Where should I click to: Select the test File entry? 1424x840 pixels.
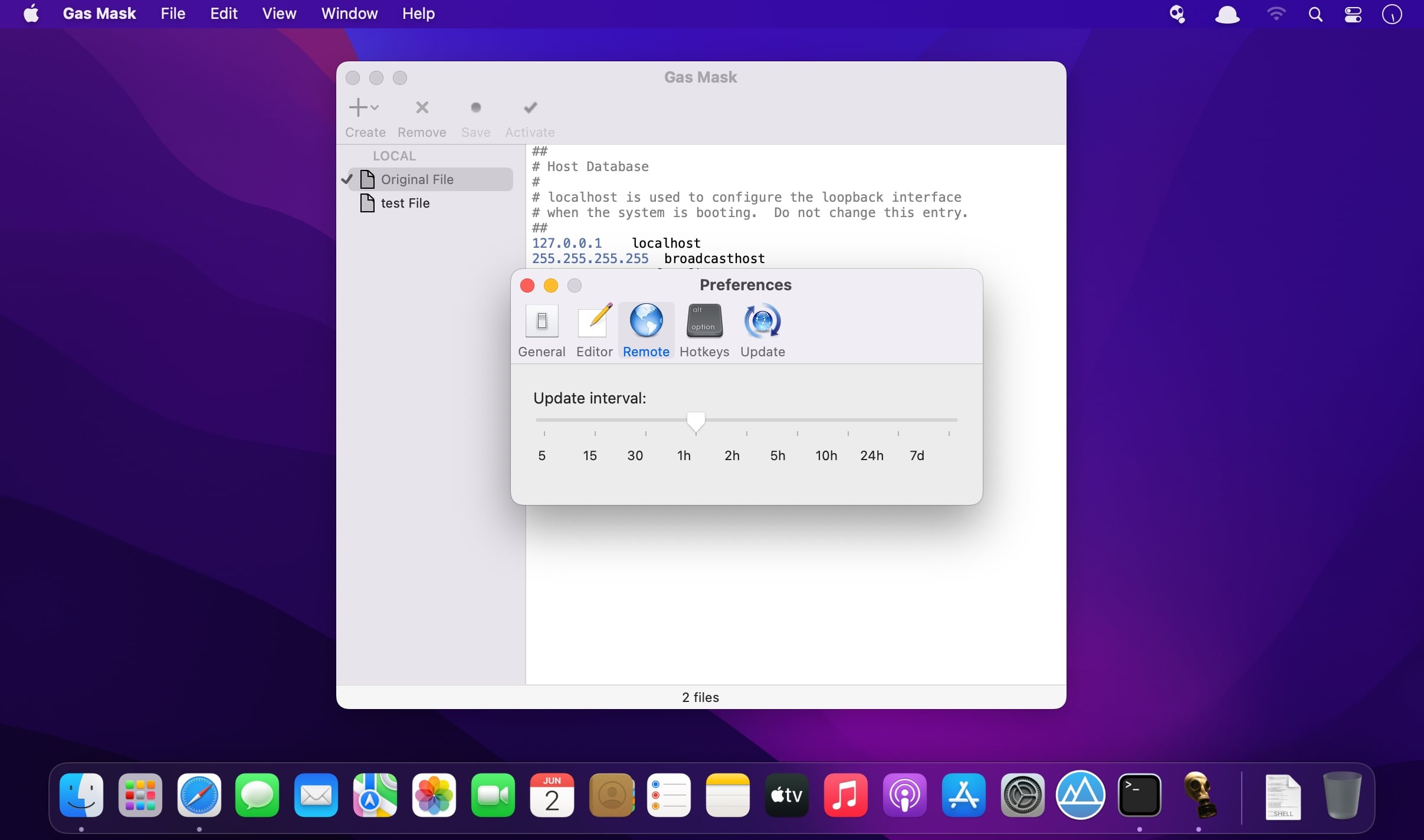point(406,203)
